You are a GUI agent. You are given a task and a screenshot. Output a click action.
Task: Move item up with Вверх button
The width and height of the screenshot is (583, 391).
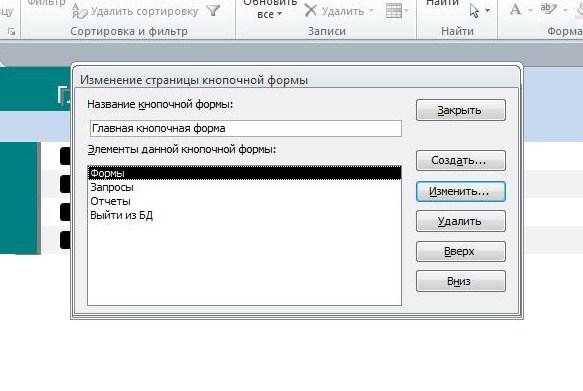461,251
